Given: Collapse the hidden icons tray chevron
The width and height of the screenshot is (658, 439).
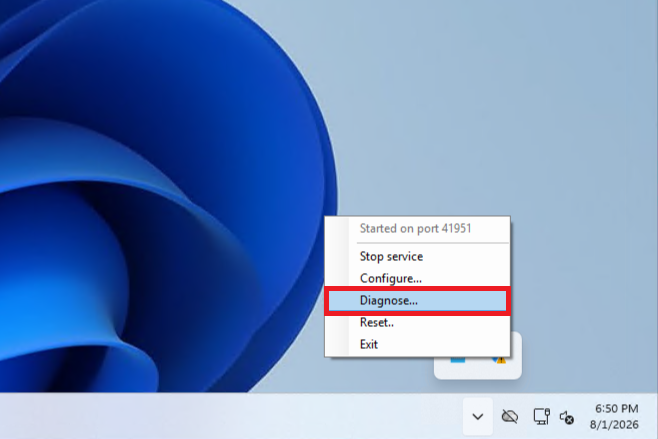Looking at the screenshot, I should pyautogui.click(x=478, y=416).
